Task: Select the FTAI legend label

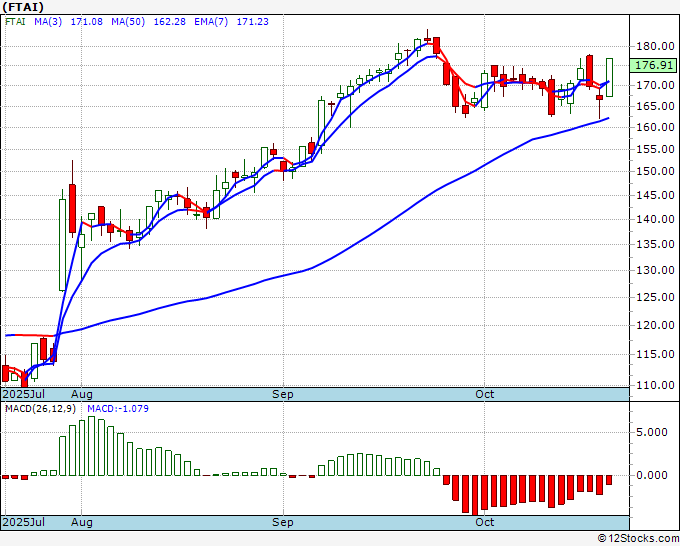Action: (16, 22)
